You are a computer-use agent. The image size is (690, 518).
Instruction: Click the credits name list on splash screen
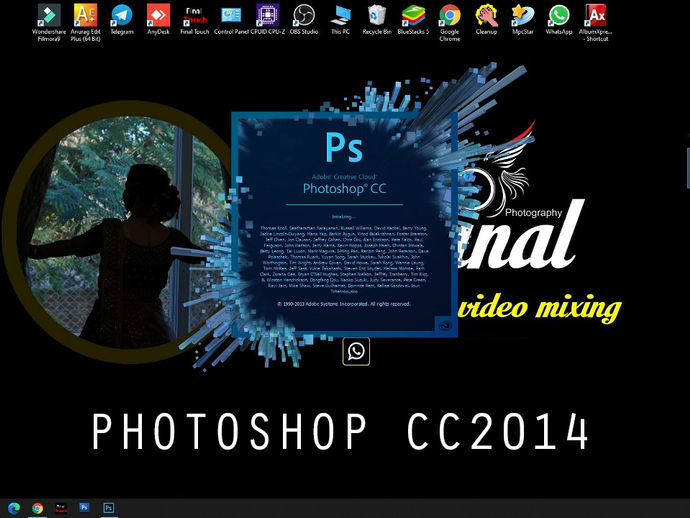click(x=344, y=259)
